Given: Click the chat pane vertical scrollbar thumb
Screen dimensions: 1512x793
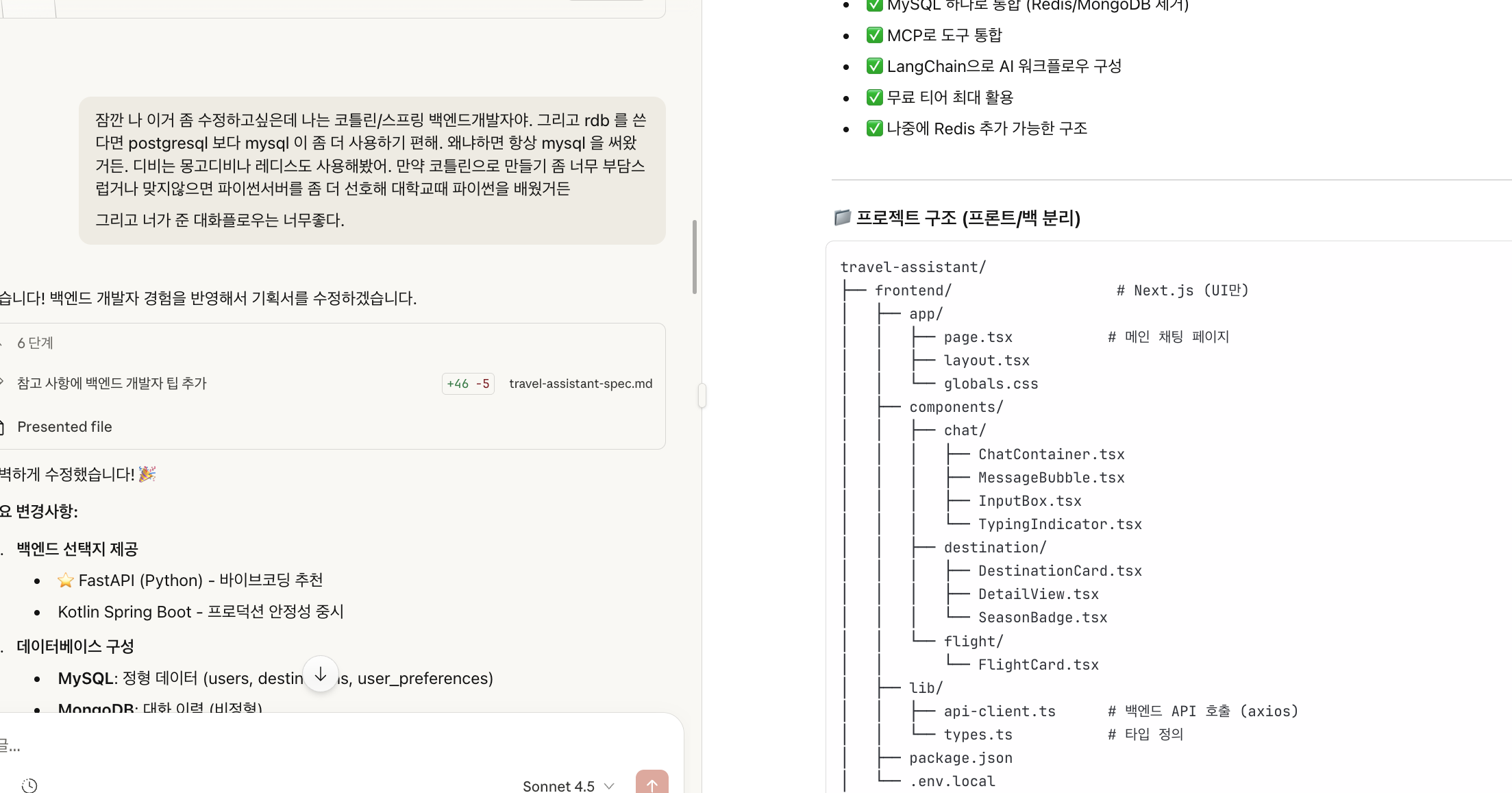Looking at the screenshot, I should pyautogui.click(x=694, y=257).
